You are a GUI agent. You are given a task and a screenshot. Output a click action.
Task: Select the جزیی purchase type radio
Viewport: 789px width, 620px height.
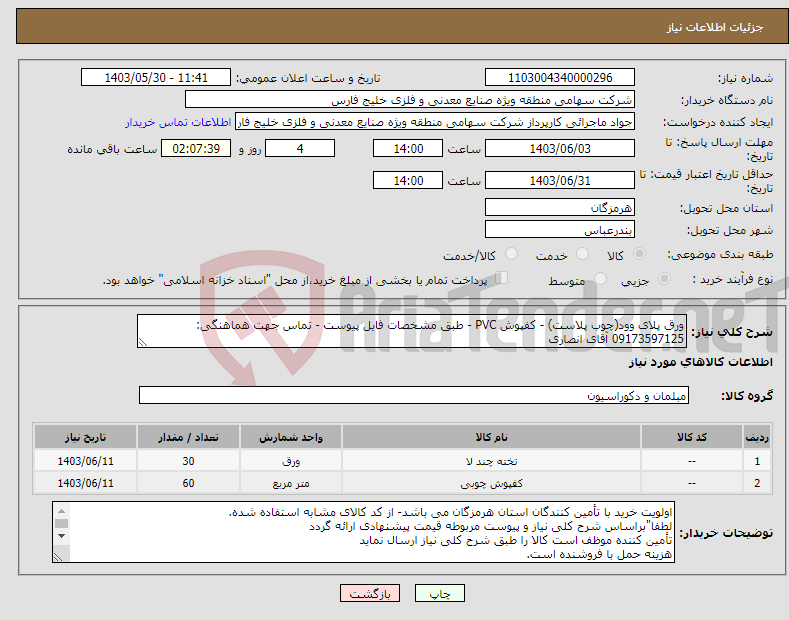664,279
